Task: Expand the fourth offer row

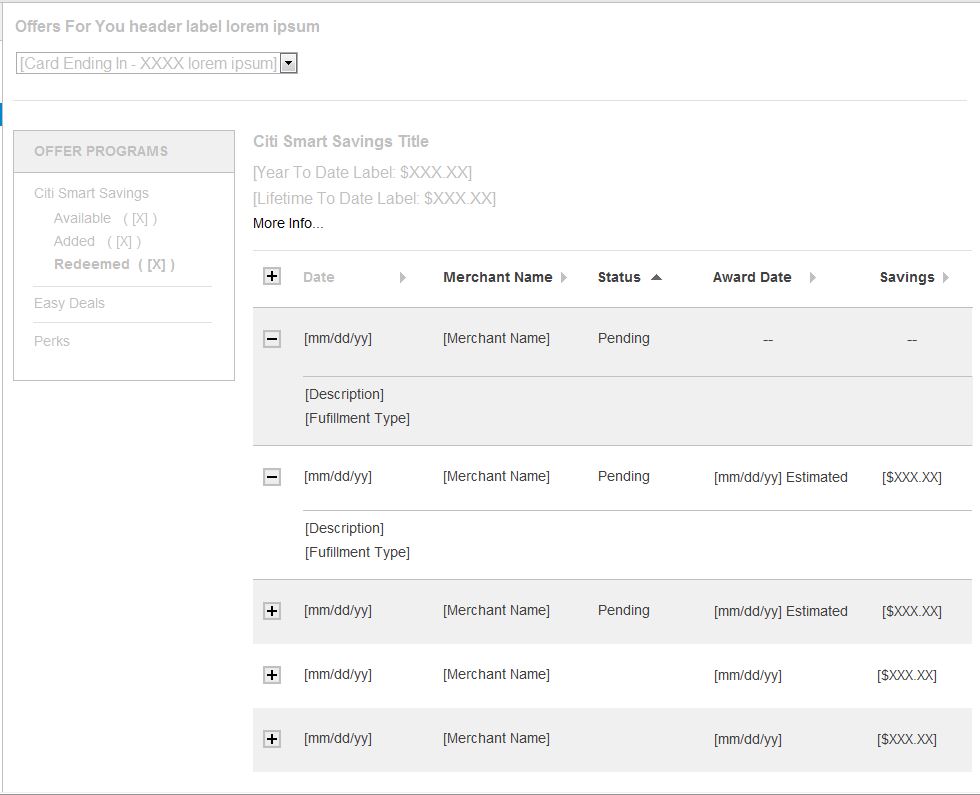Action: coord(272,675)
